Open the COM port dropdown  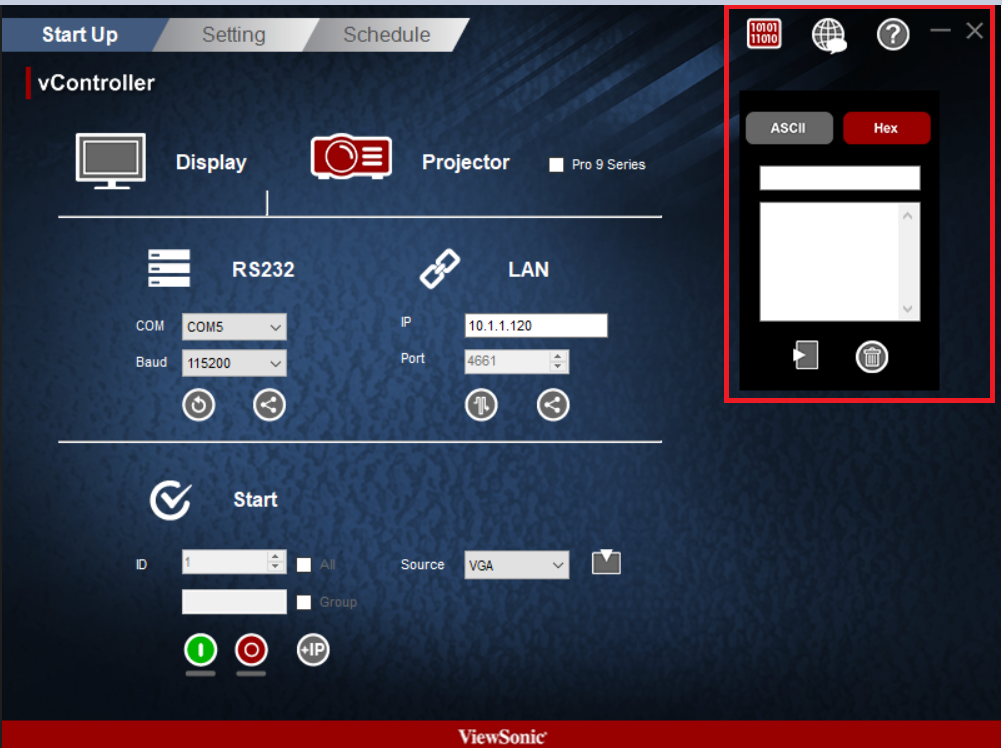(x=234, y=326)
